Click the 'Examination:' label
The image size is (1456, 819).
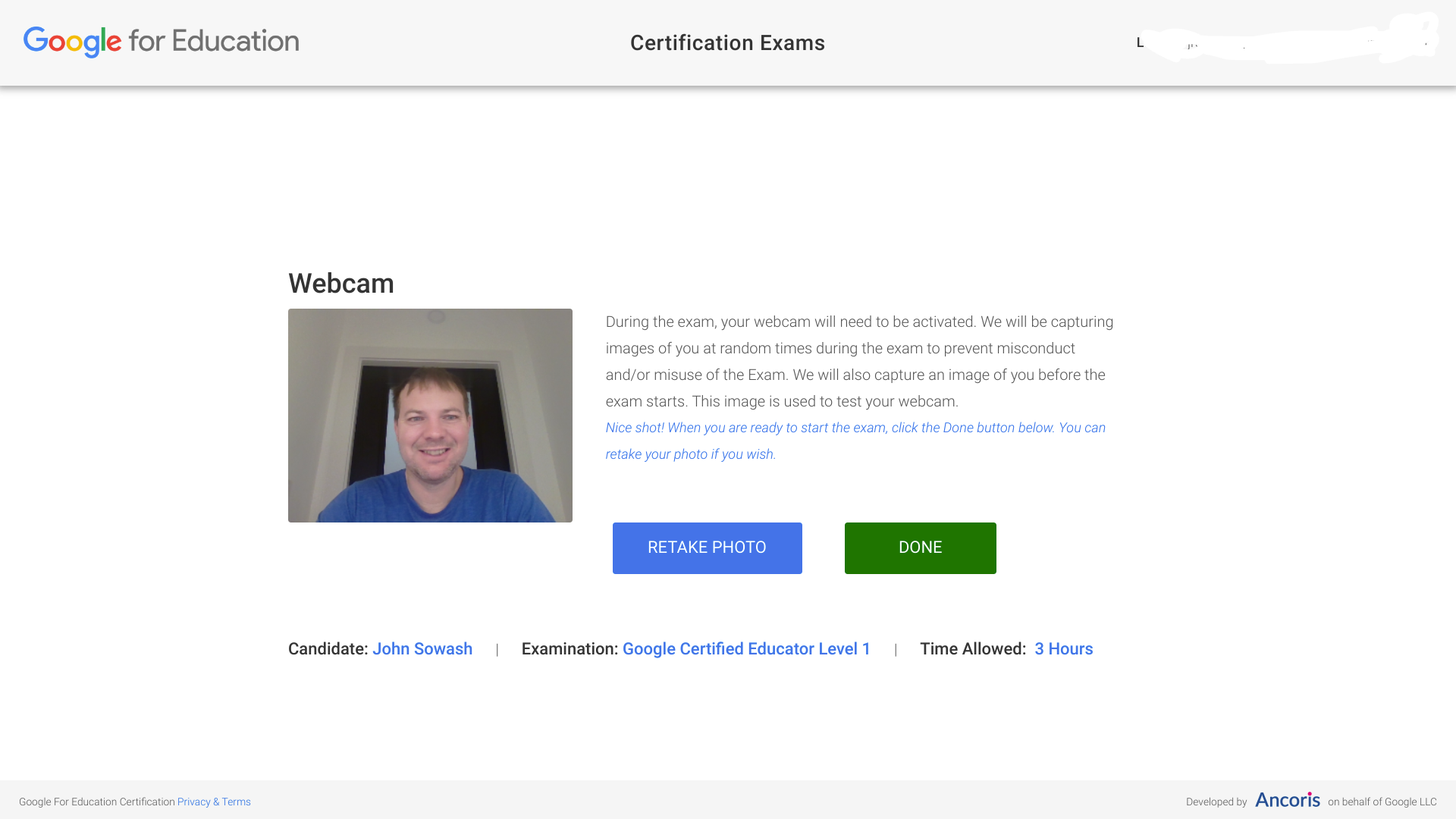pyautogui.click(x=570, y=649)
